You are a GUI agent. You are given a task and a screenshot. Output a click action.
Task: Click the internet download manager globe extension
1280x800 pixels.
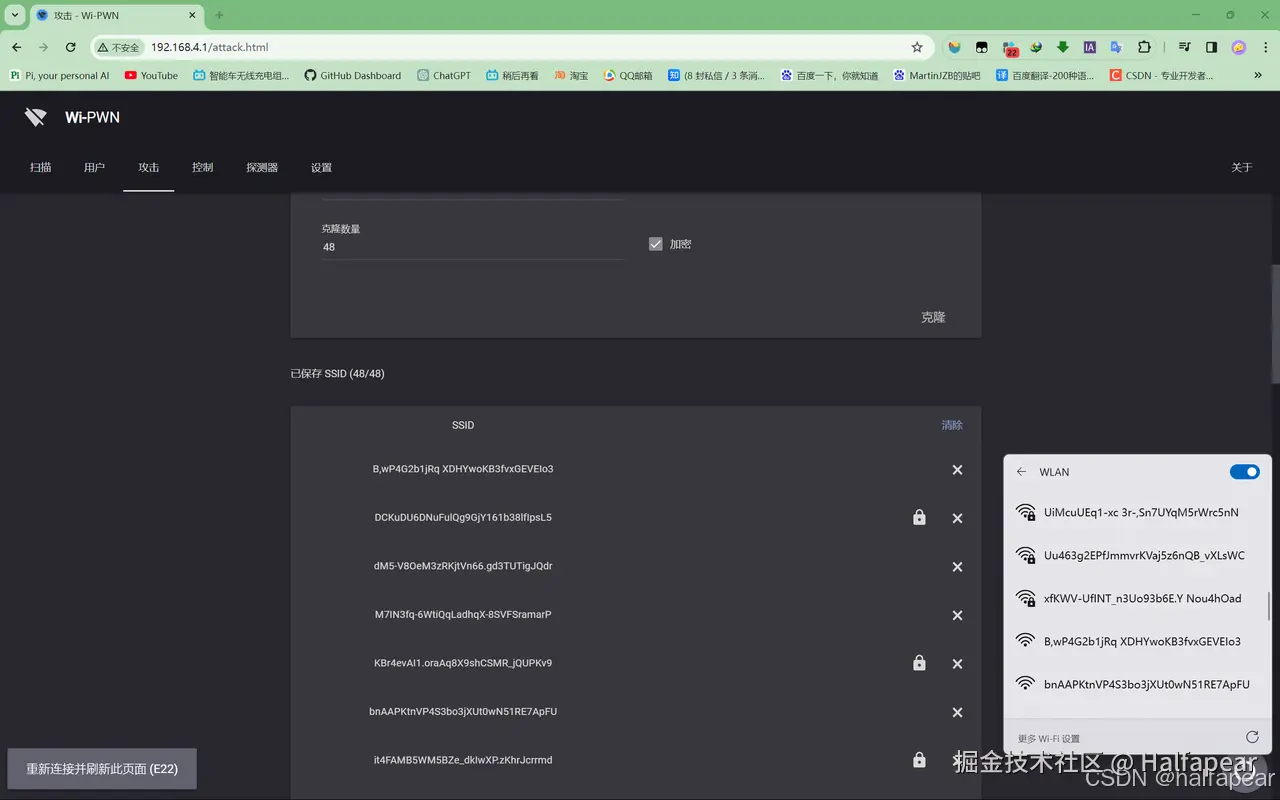coord(1036,47)
